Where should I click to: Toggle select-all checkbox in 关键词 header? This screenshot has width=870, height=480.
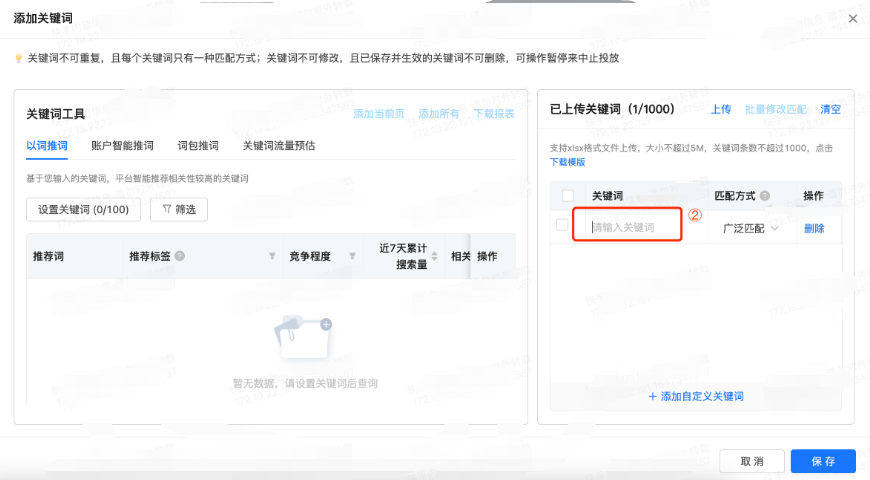coord(568,195)
